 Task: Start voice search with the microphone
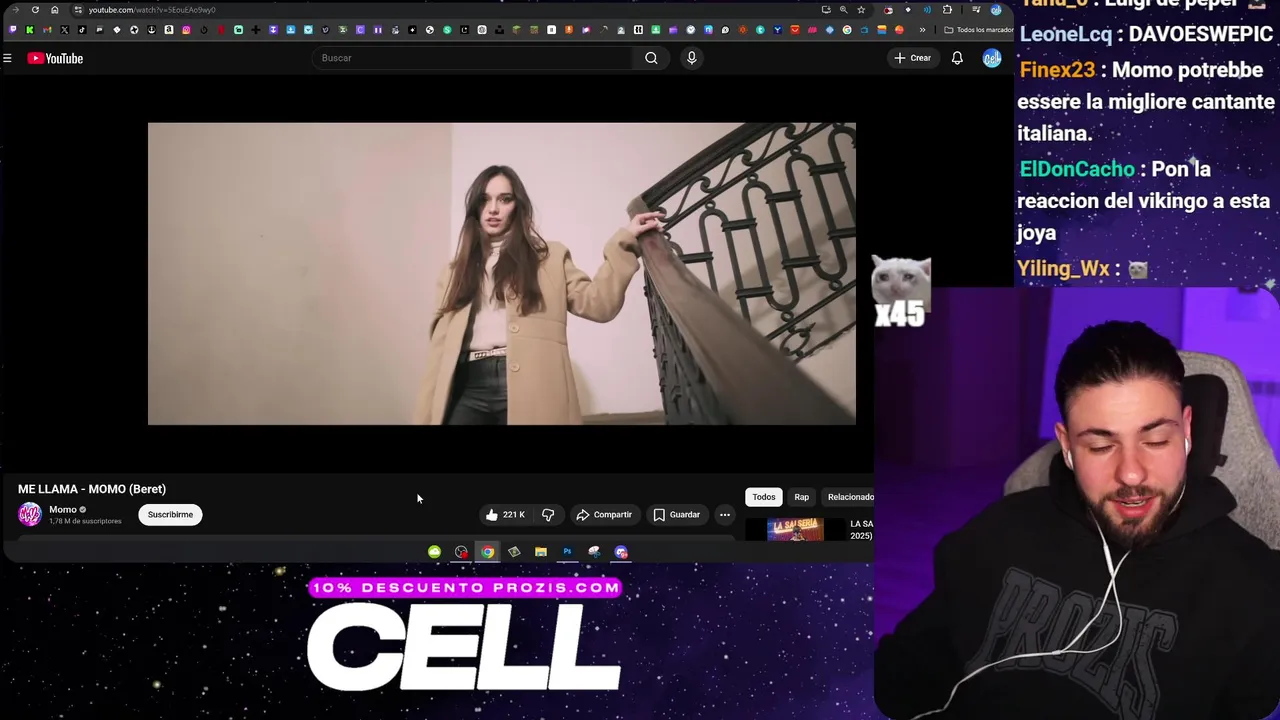click(691, 58)
